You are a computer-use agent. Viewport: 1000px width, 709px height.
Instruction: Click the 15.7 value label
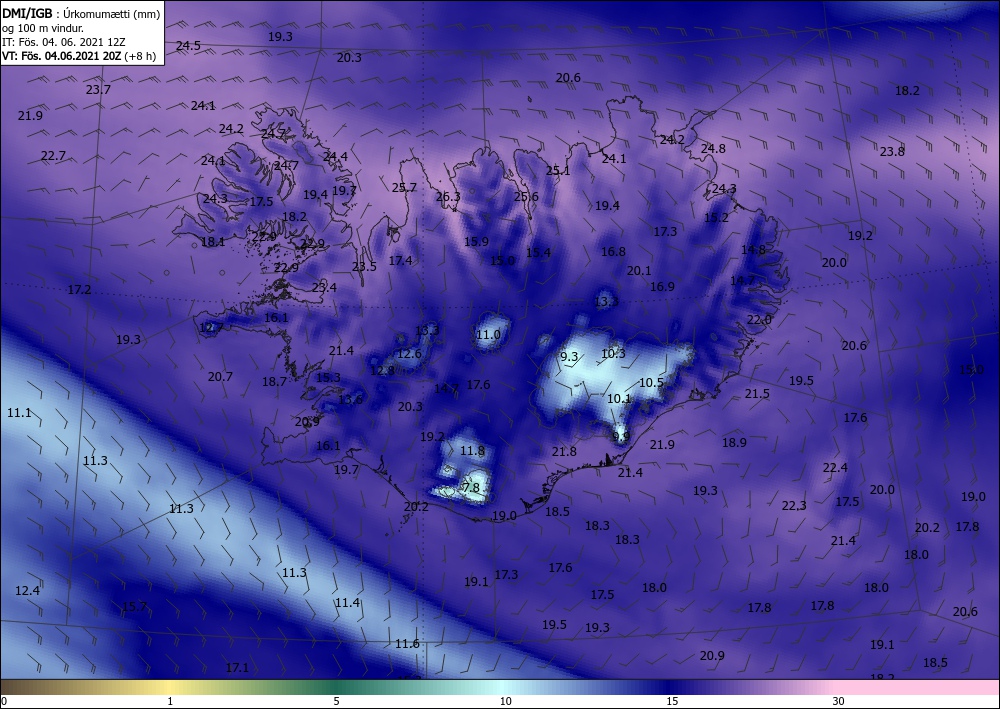click(135, 606)
